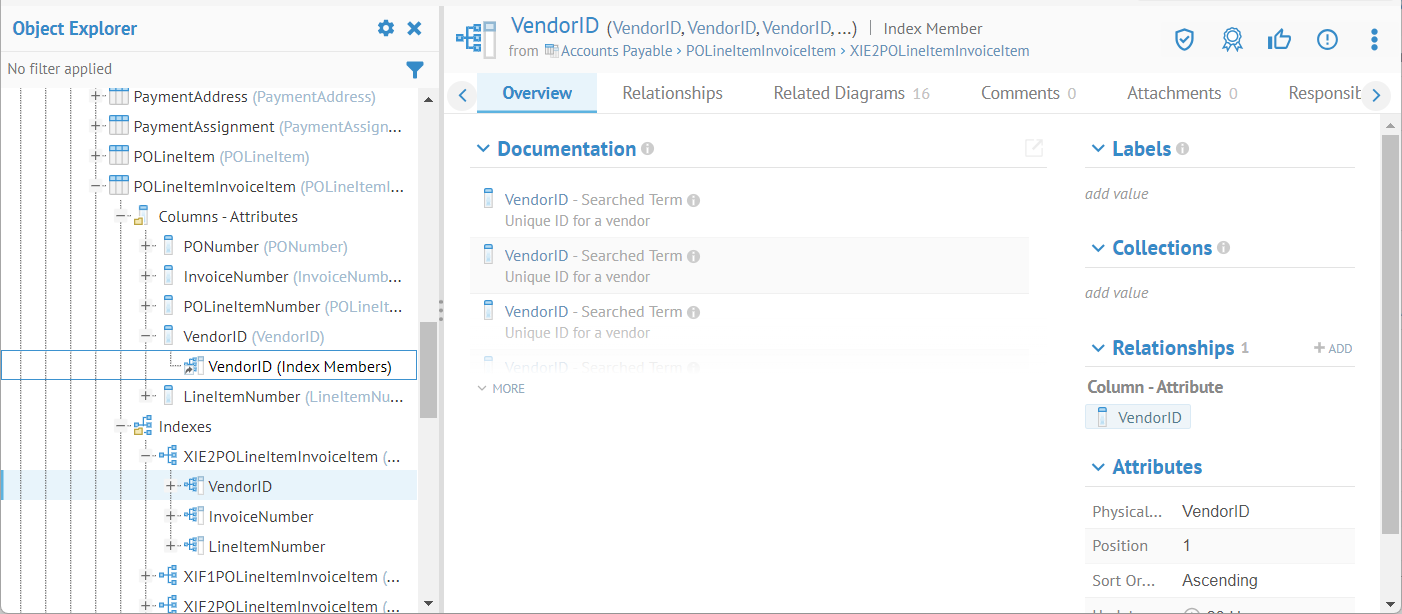Open Object Explorer settings gear
This screenshot has width=1402, height=614.
[x=386, y=29]
